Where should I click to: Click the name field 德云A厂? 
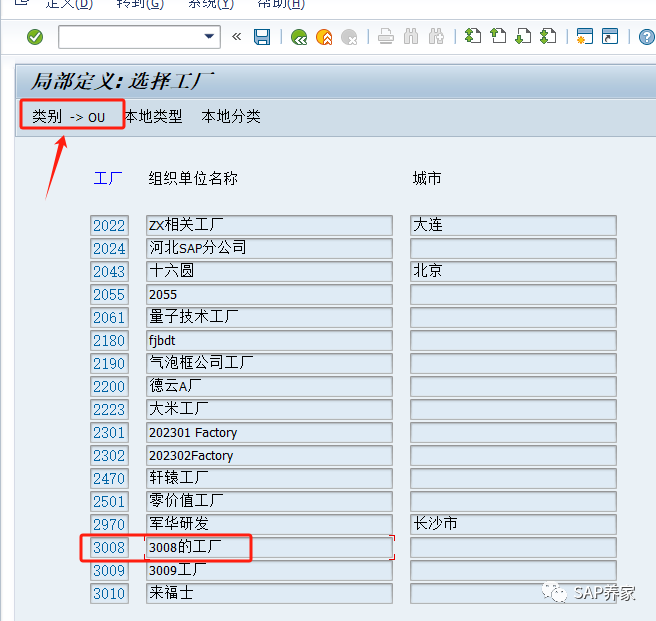[x=269, y=387]
